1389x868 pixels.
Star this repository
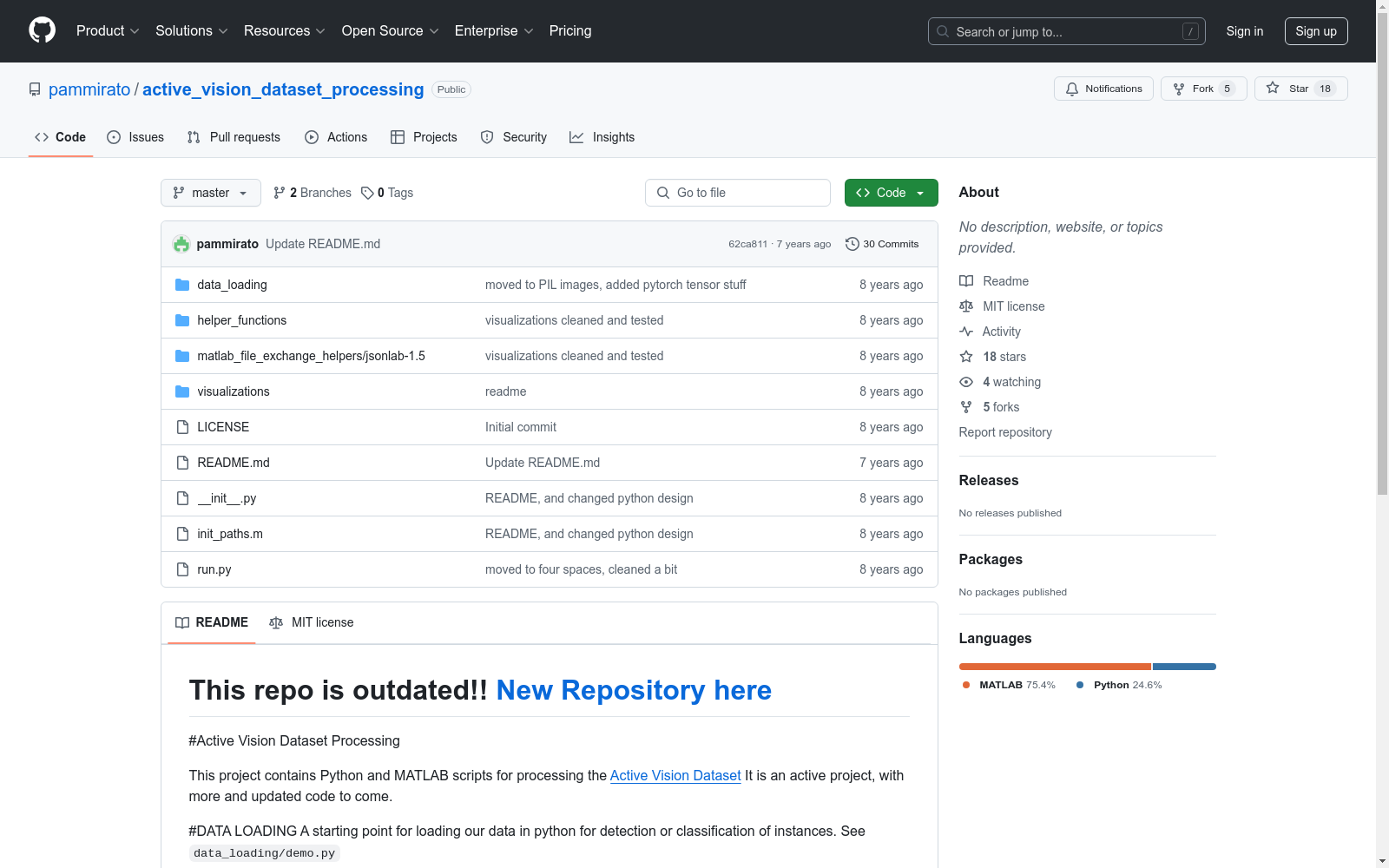1300,89
